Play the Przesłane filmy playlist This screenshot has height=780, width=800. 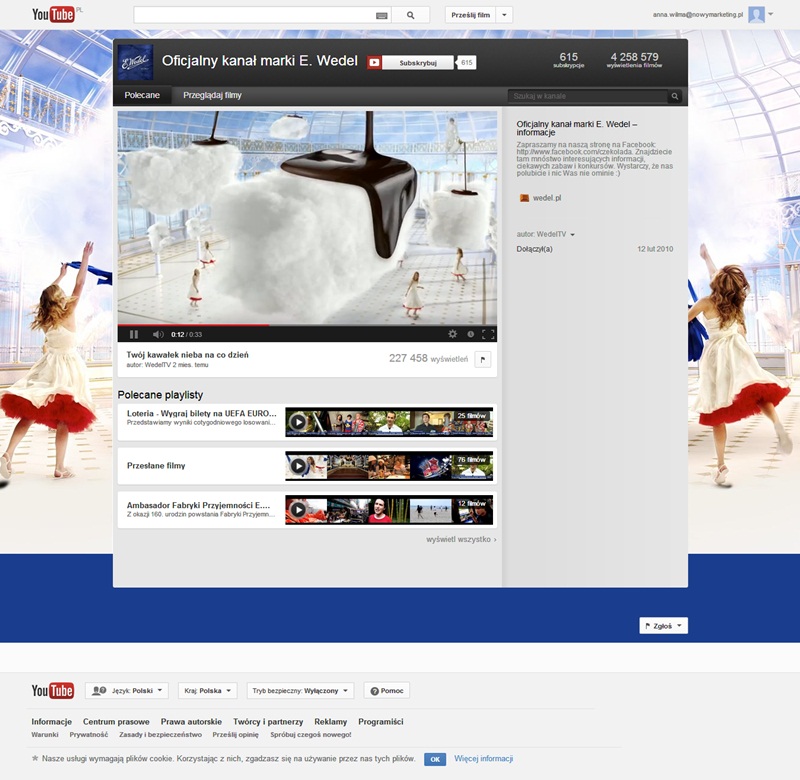298,465
